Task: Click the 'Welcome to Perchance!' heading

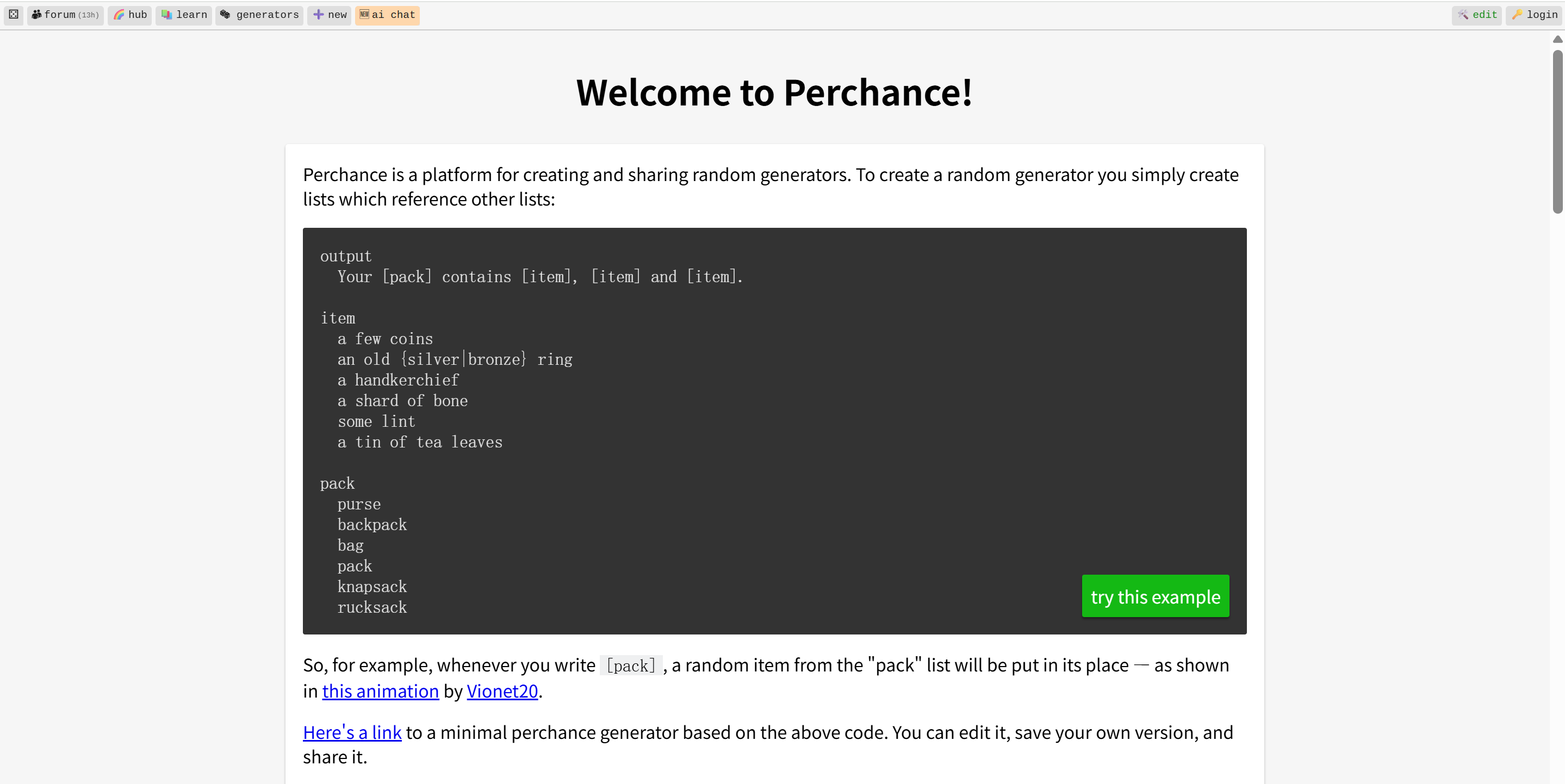Action: [774, 92]
